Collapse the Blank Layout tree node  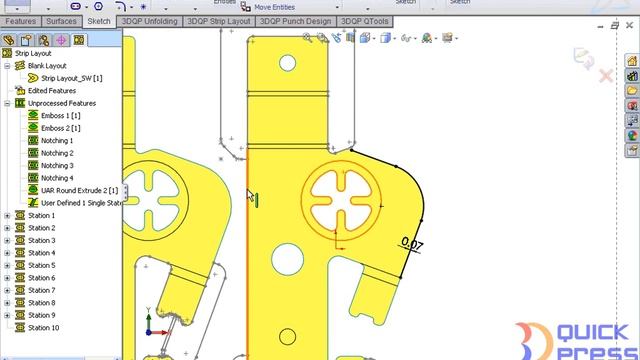tap(7, 66)
